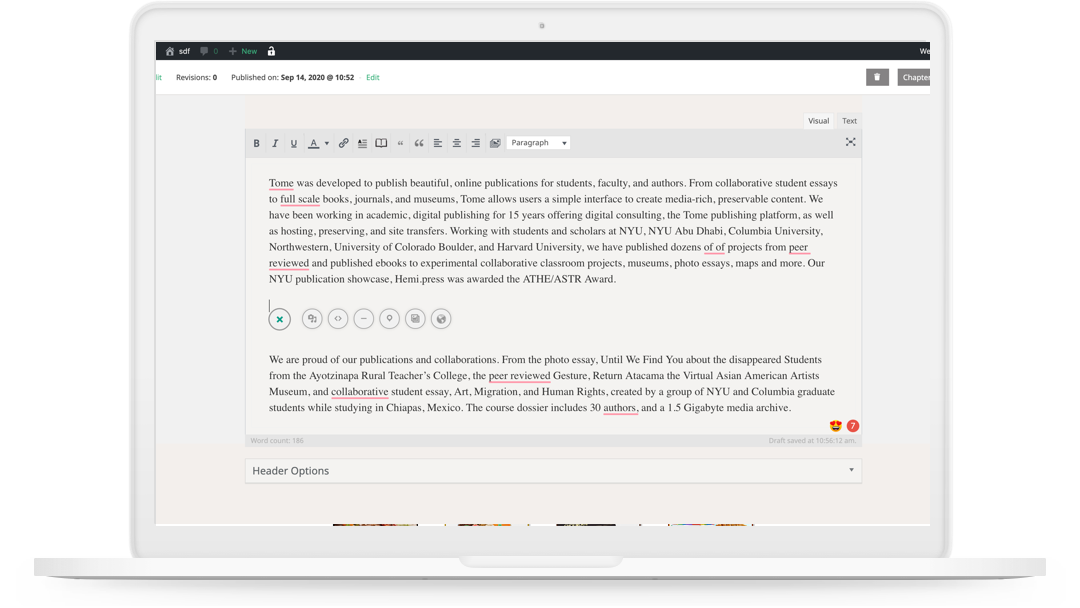Viewport: 1080px width, 608px height.
Task: Insert a map with the pin icon
Action: (x=389, y=318)
